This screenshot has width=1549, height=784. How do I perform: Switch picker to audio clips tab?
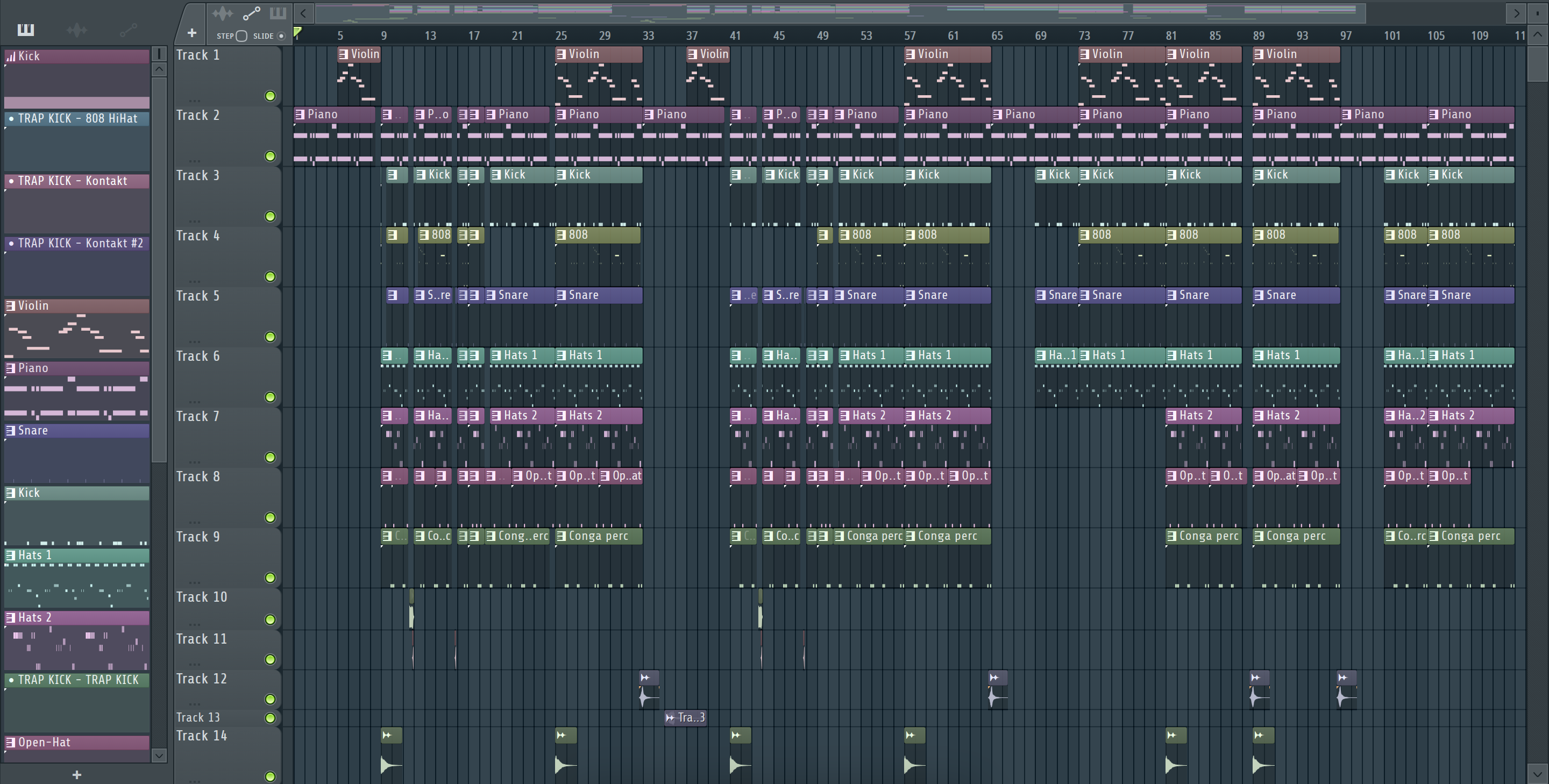[x=77, y=30]
